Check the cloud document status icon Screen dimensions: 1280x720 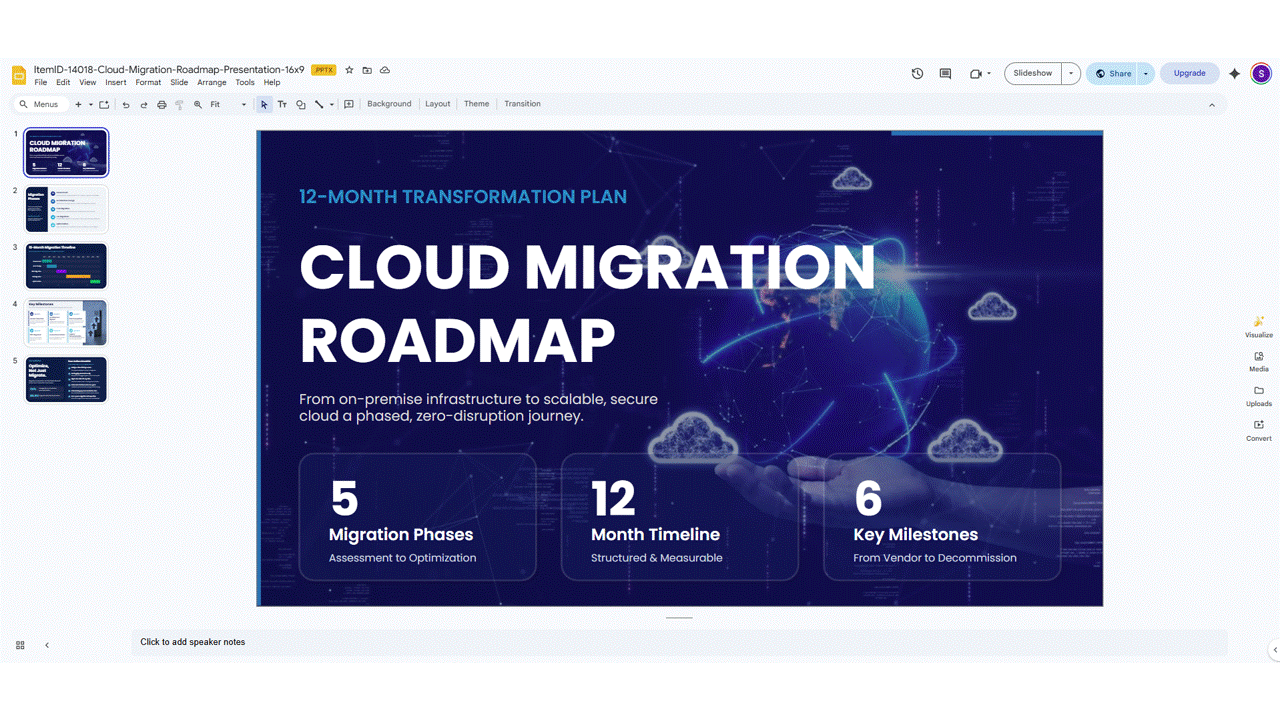[x=385, y=70]
